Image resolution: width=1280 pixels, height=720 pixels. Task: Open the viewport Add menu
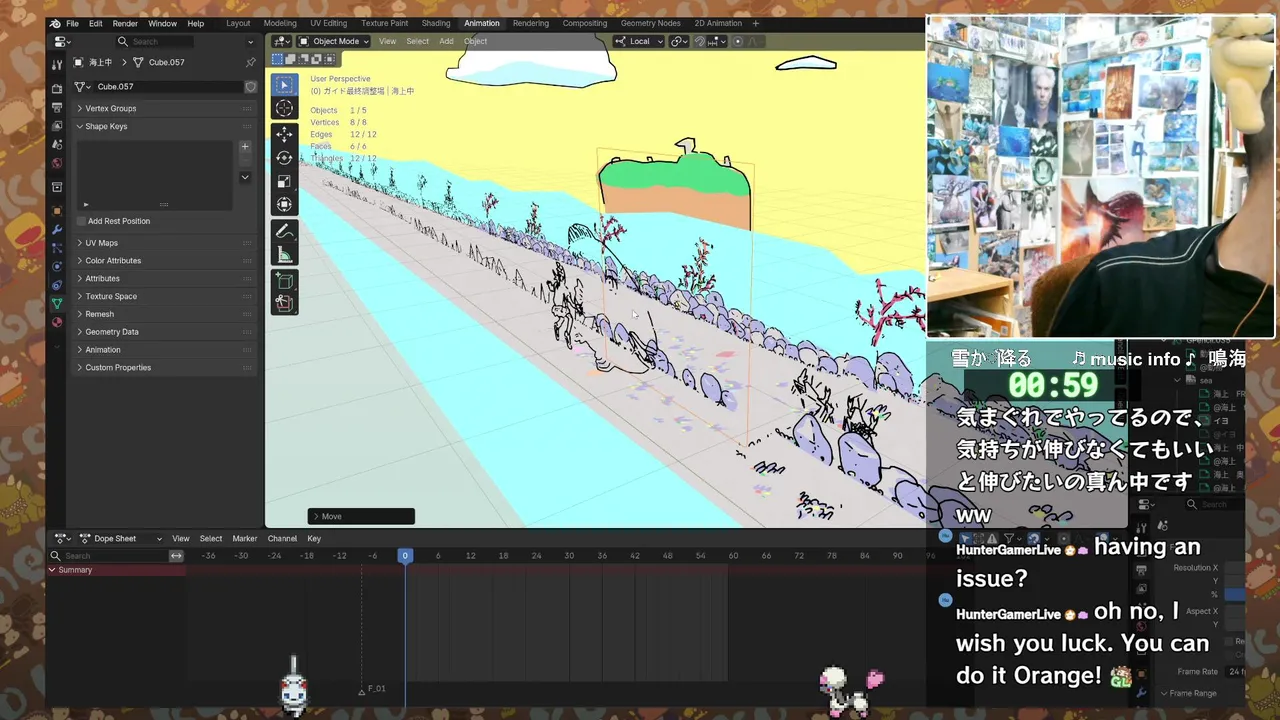[446, 41]
